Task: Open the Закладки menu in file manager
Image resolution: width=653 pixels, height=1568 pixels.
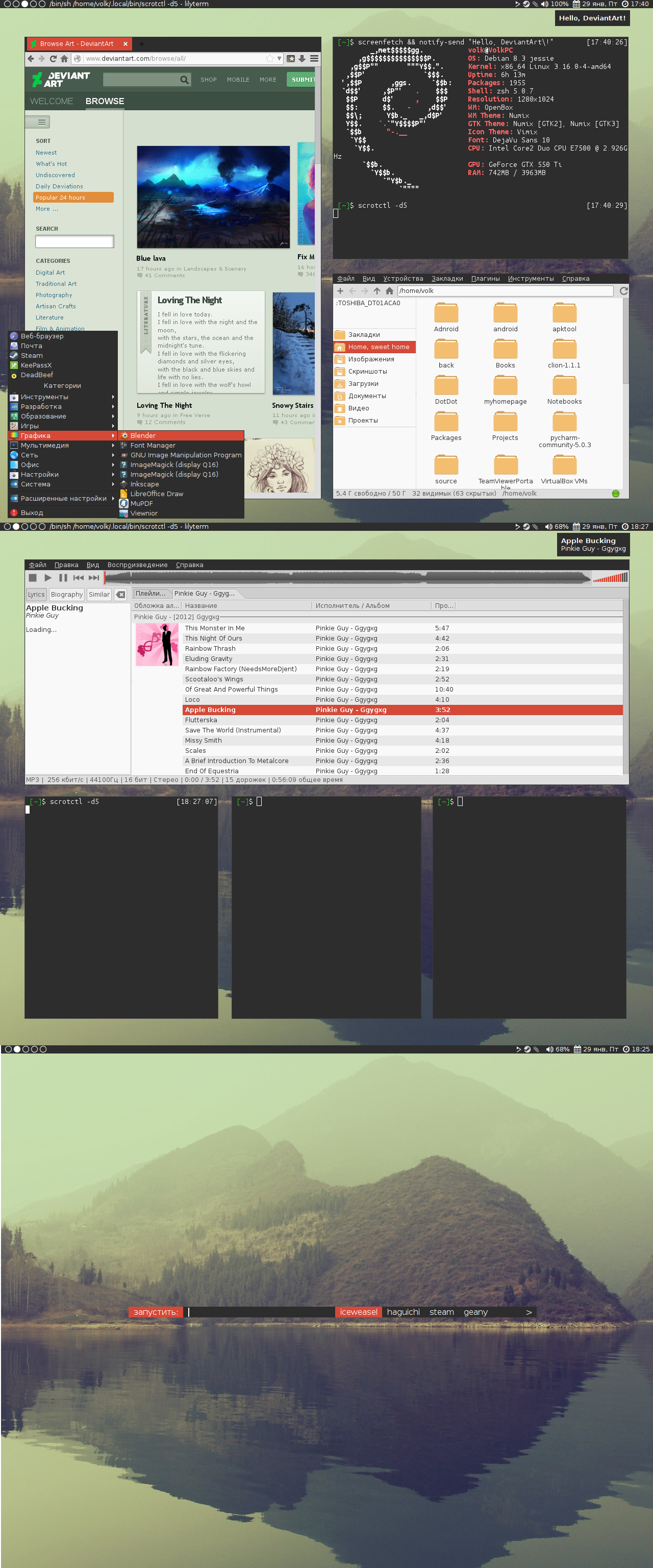Action: [x=447, y=279]
